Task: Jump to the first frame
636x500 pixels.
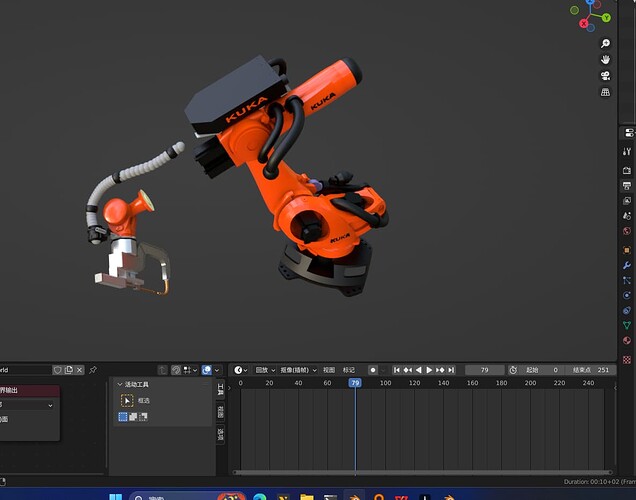Action: (397, 370)
